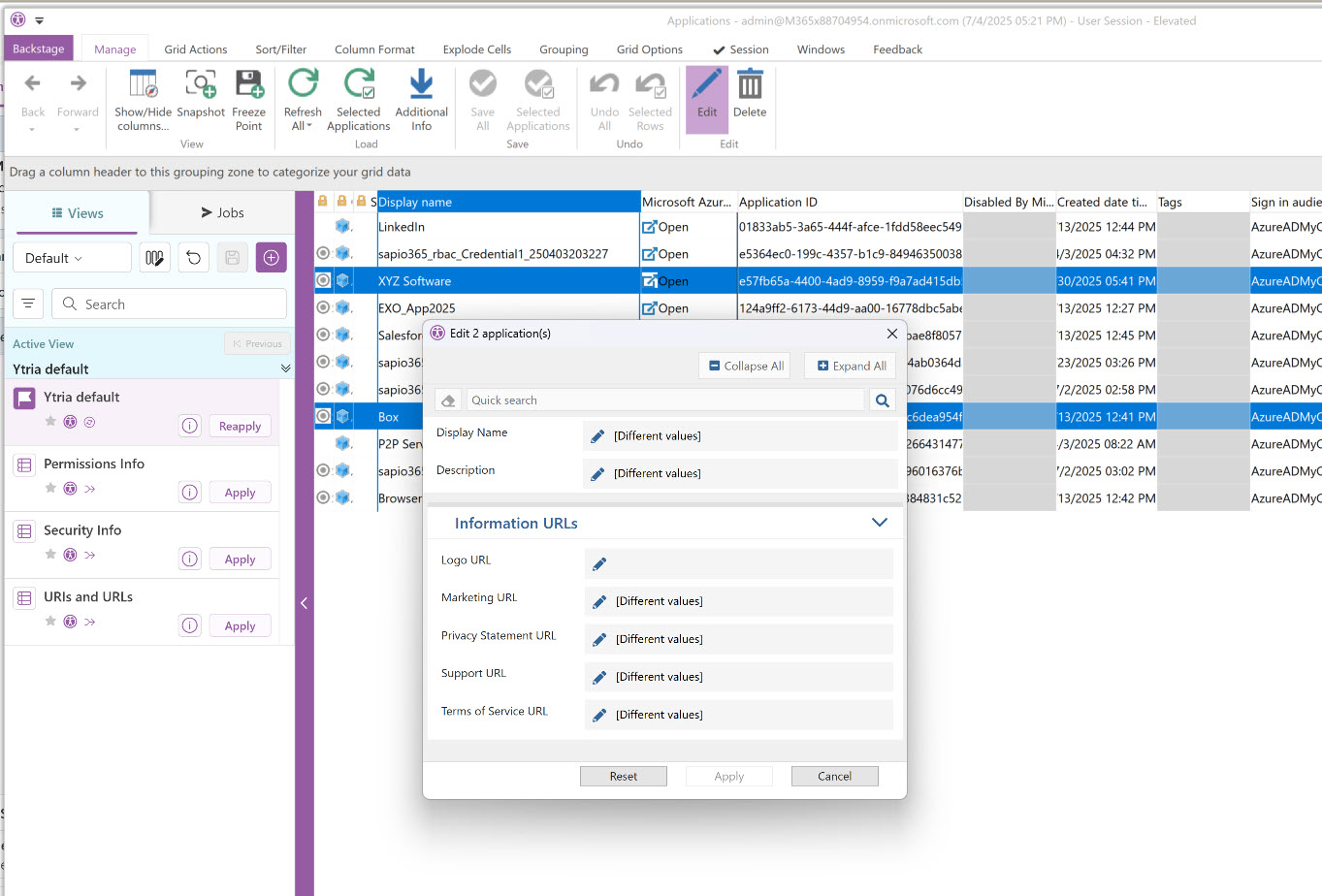Viewport: 1322px width, 896px height.
Task: Collapse the Information URLs section
Action: [x=879, y=523]
